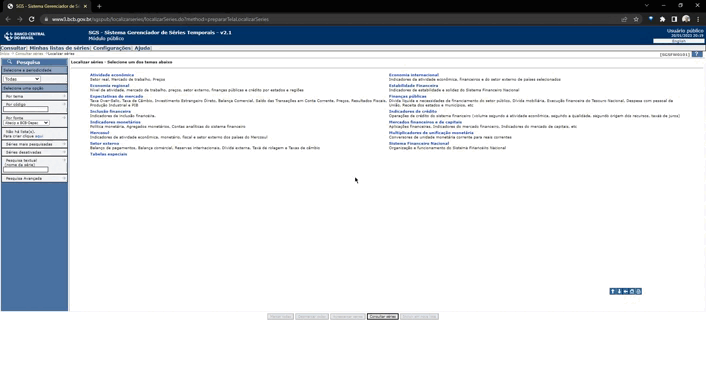
Task: Click the print icon in page toolbar
Action: (x=638, y=291)
